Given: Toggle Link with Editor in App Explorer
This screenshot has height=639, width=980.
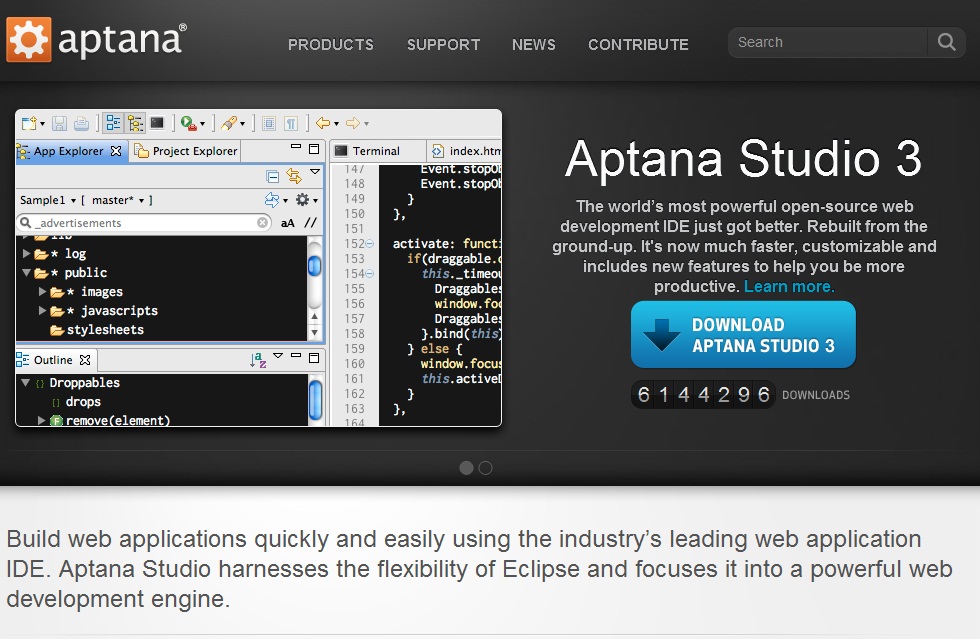Looking at the screenshot, I should (x=293, y=176).
